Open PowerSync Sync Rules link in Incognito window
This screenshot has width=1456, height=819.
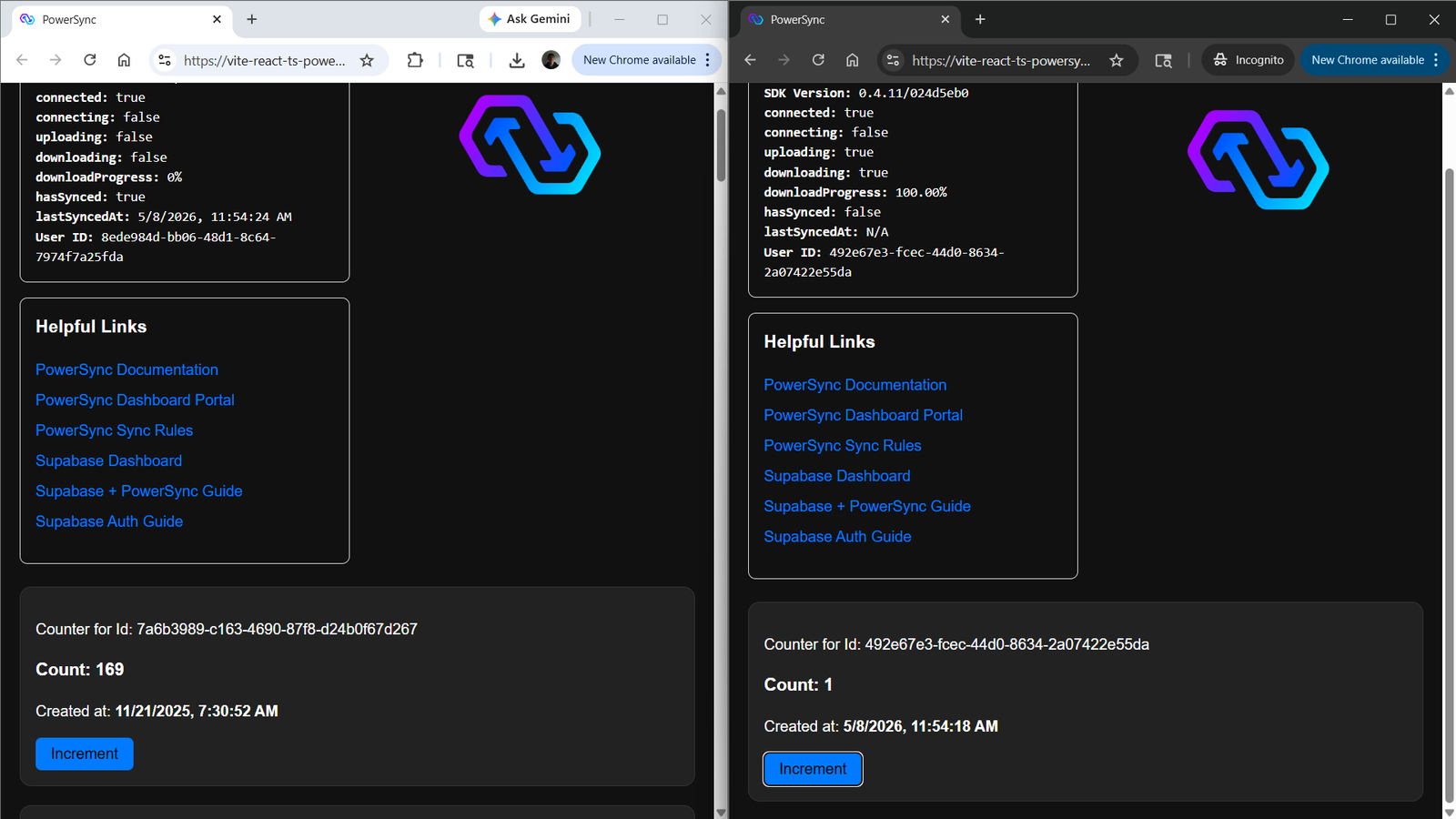pos(842,446)
